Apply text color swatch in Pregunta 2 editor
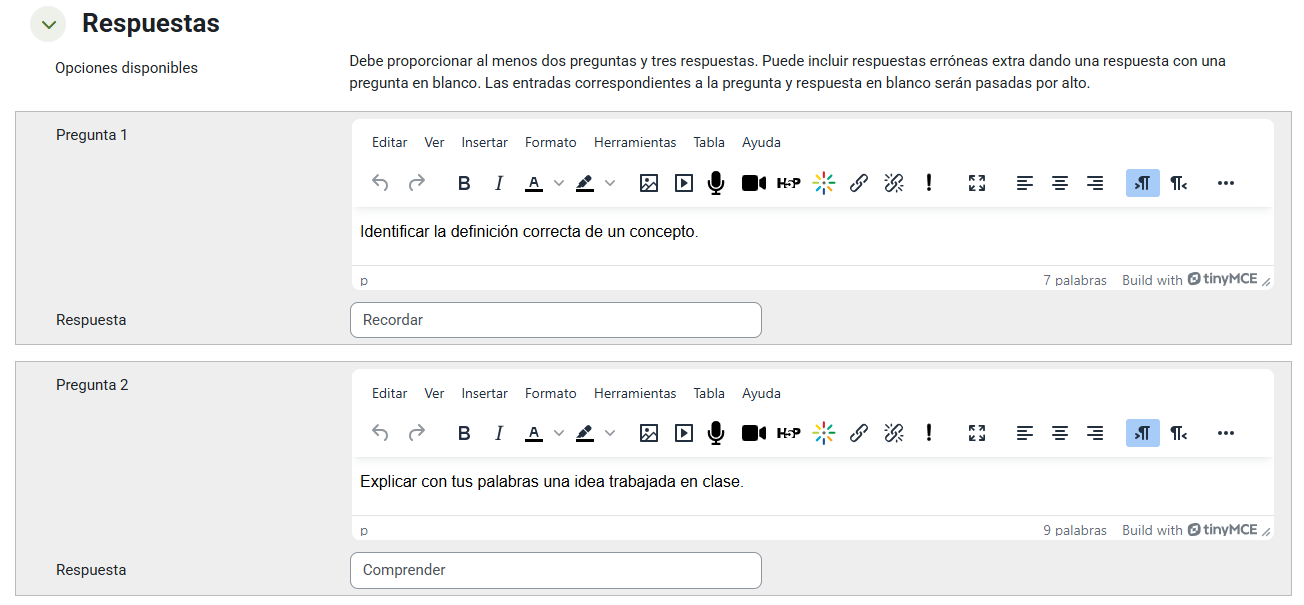 click(x=534, y=433)
